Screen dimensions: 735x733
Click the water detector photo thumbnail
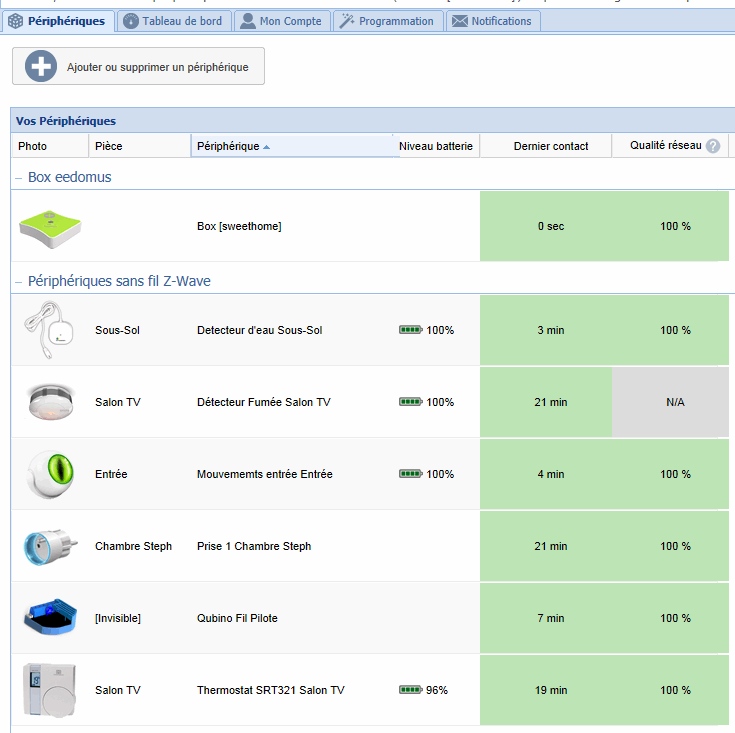[x=49, y=330]
